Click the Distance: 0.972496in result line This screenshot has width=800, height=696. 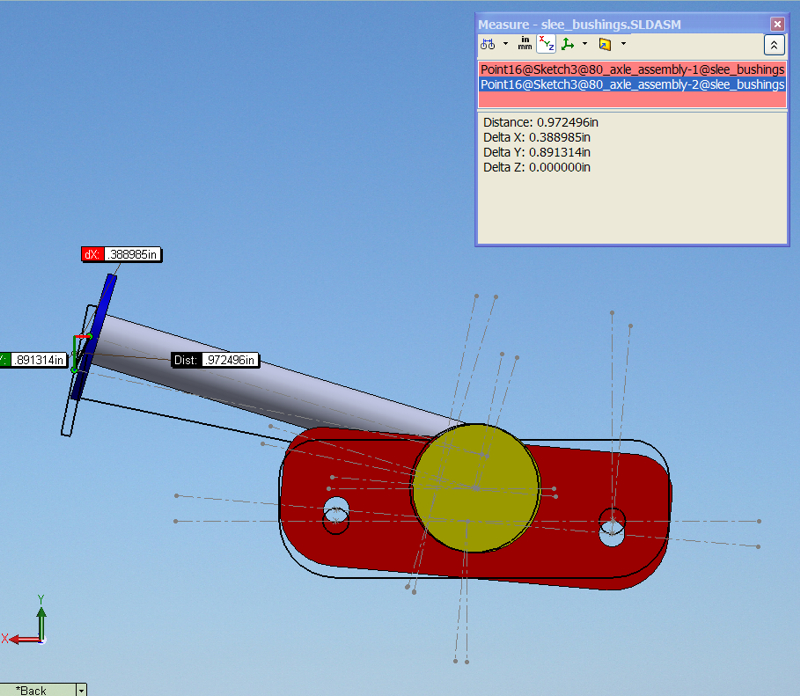[x=541, y=122]
